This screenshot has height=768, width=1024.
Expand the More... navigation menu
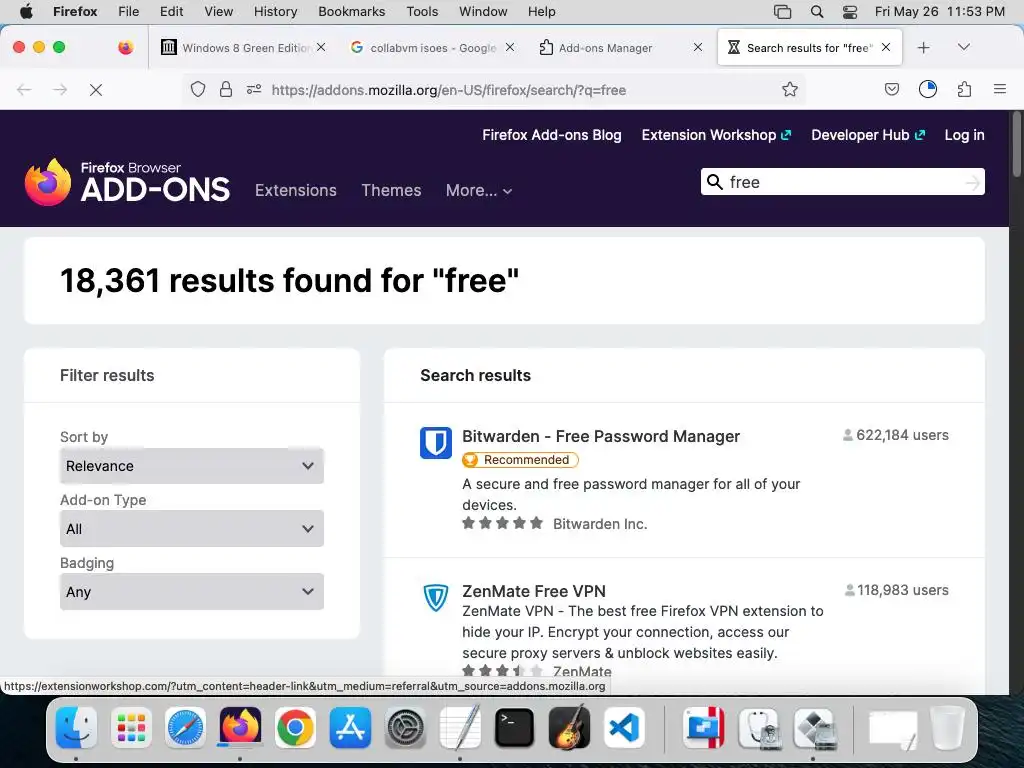tap(479, 190)
